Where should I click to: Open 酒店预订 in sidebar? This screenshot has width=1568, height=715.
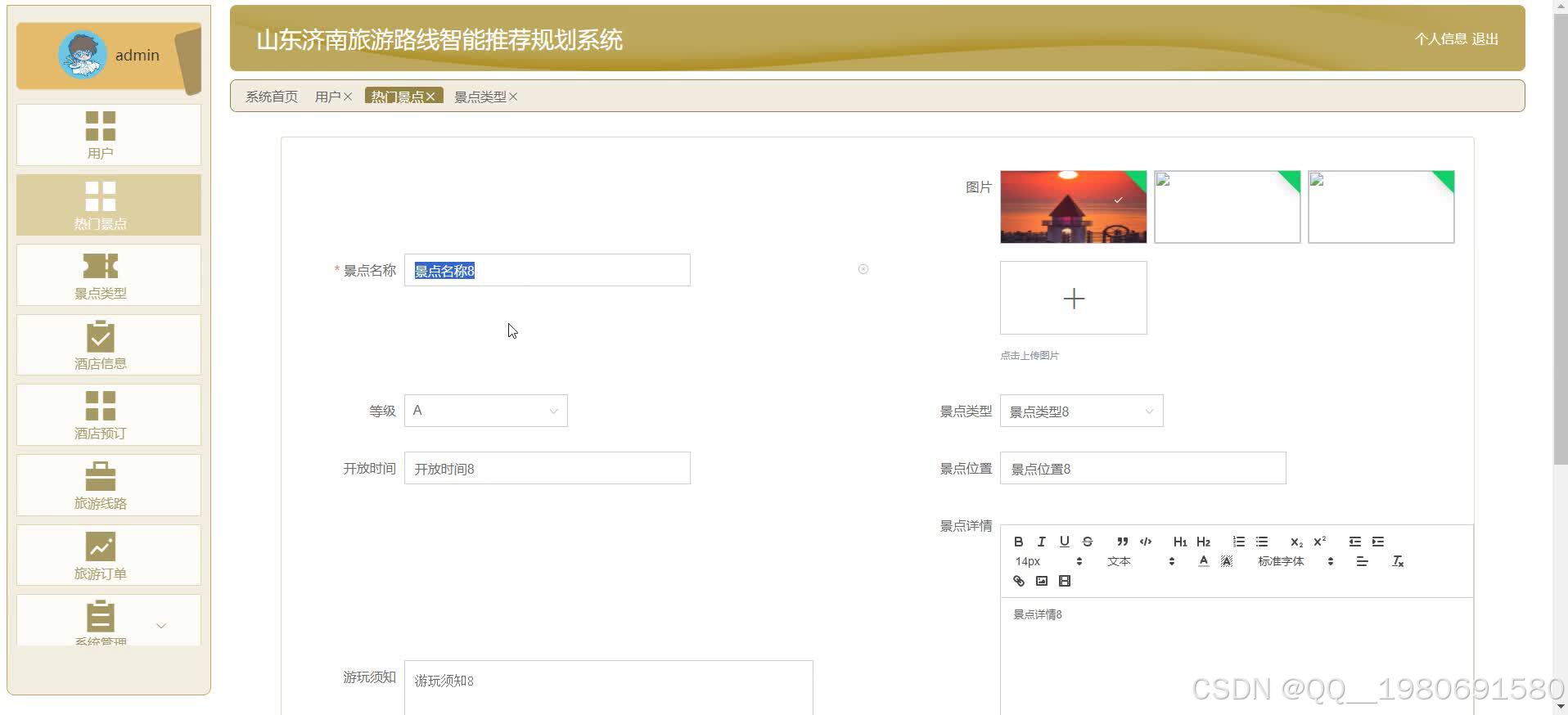(108, 415)
